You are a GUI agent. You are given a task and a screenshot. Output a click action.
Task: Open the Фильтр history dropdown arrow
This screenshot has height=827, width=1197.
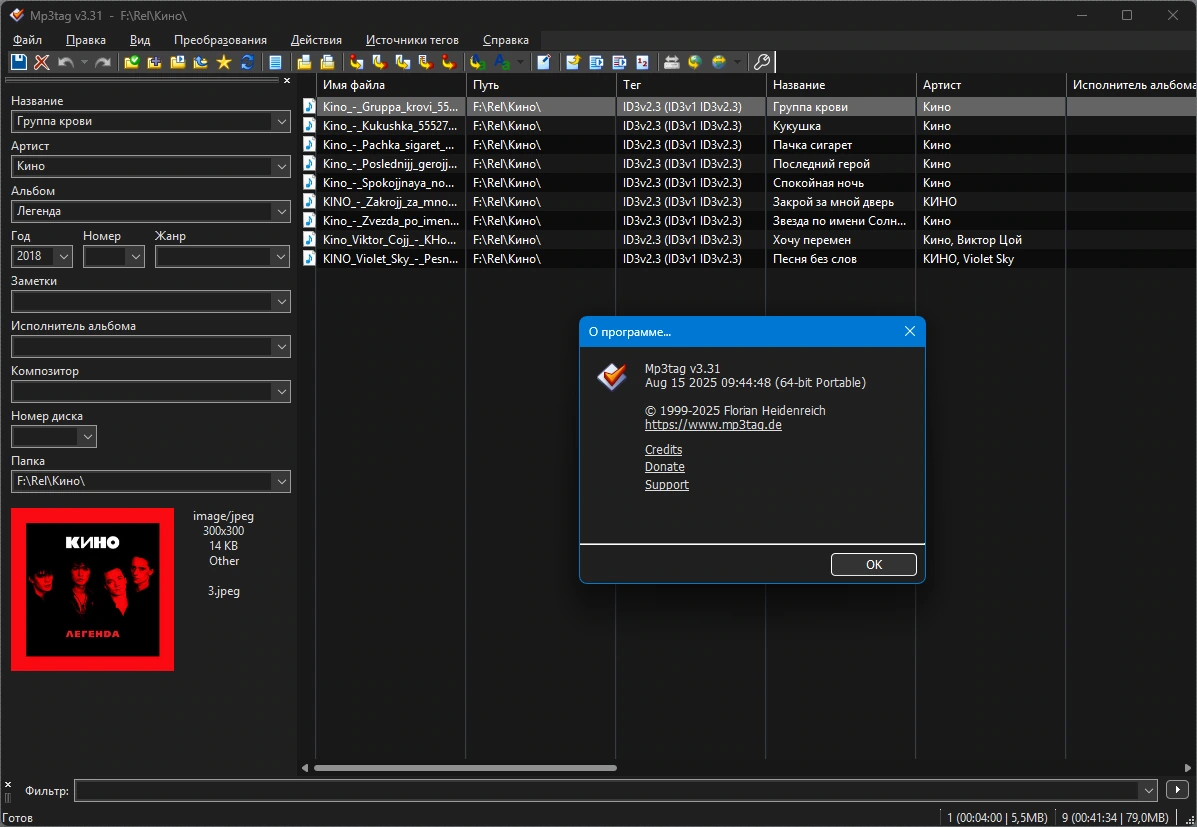coord(1148,790)
